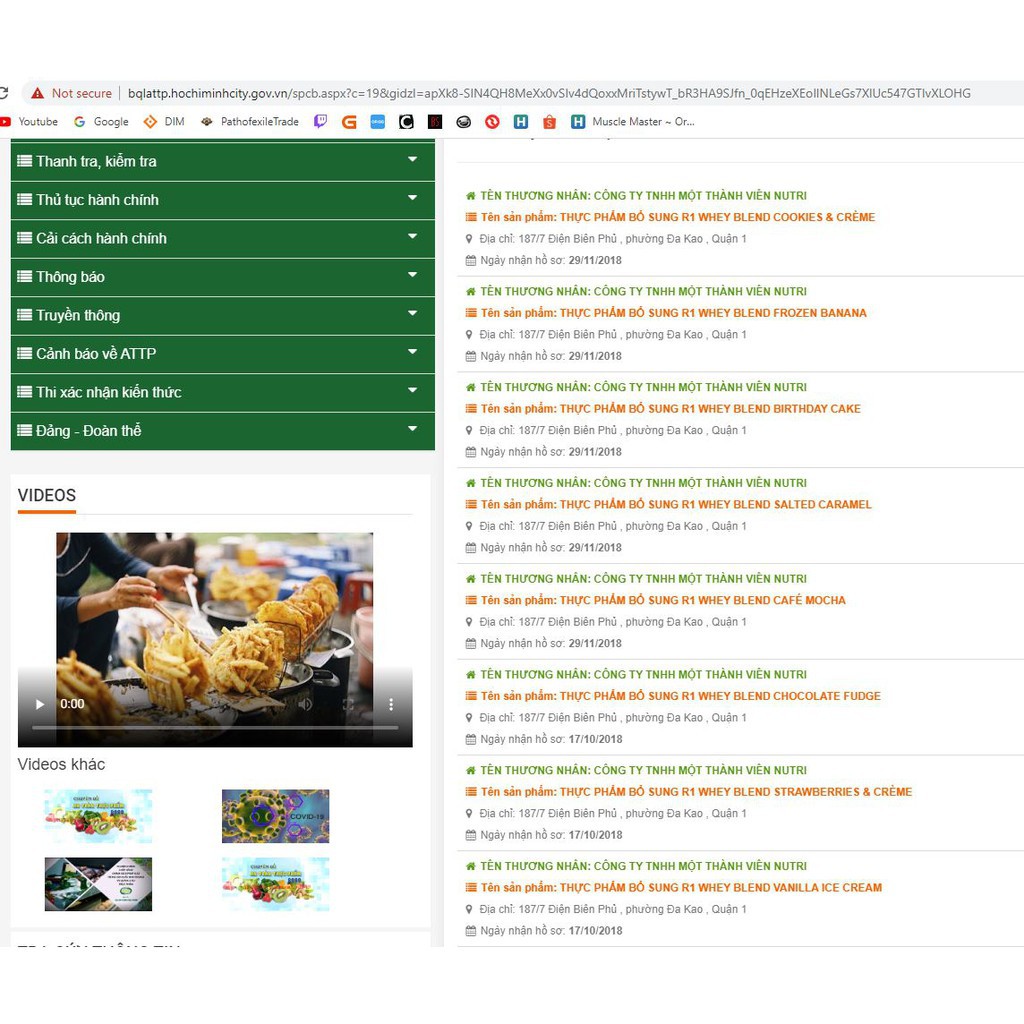Open the CAFÉ MOCHA product link

[663, 600]
